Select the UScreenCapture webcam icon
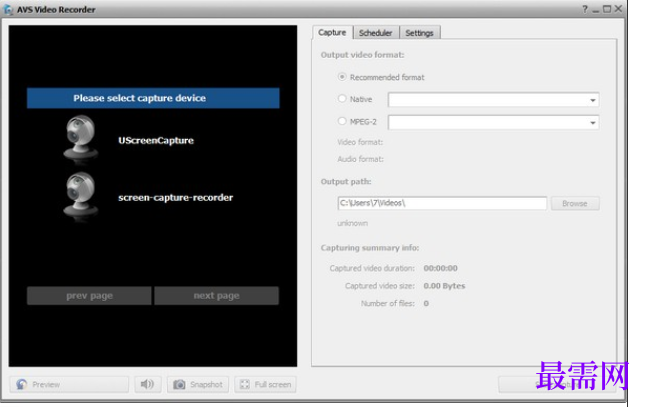The width and height of the screenshot is (648, 407). [x=81, y=138]
